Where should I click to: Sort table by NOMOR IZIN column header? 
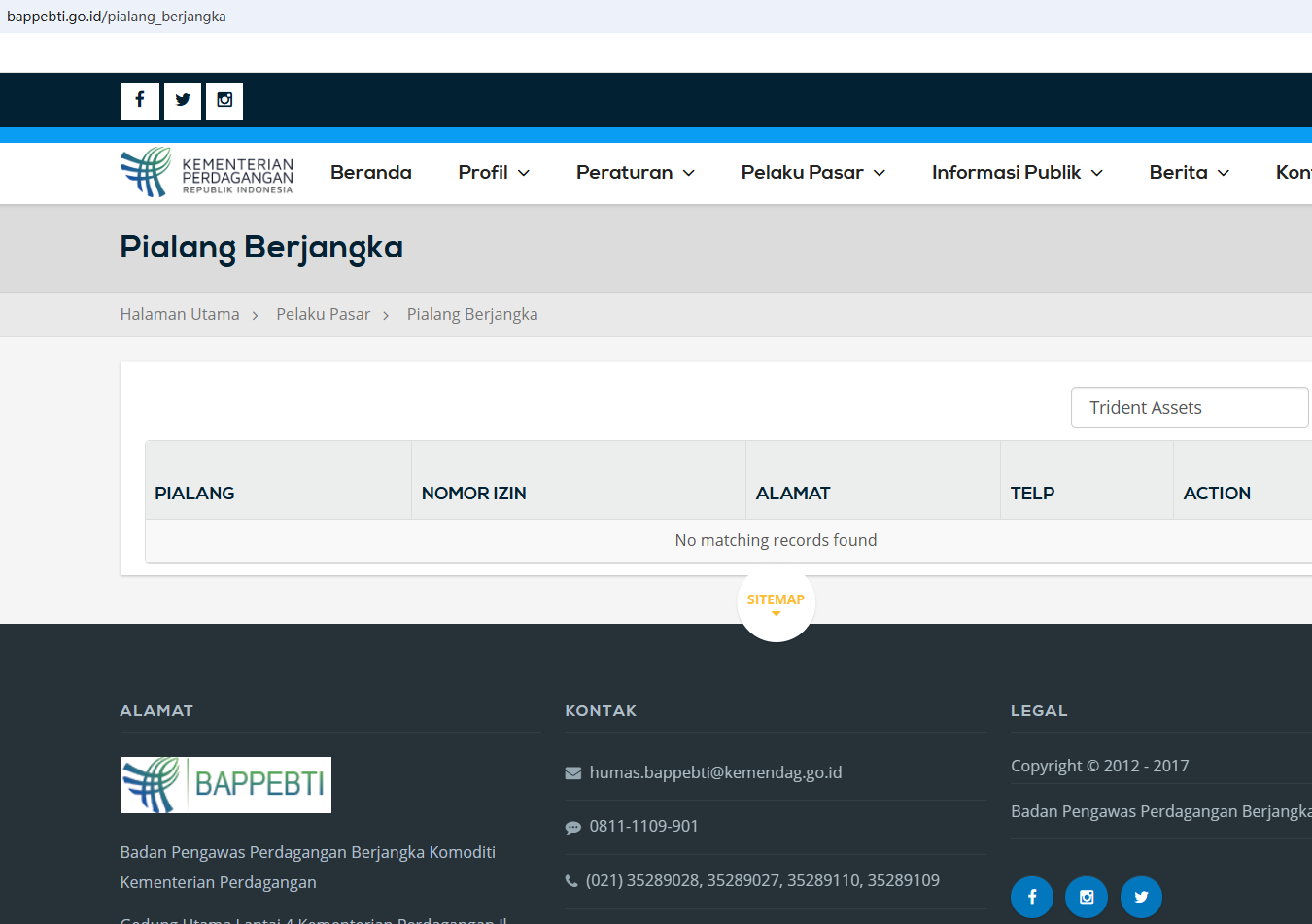coord(579,480)
